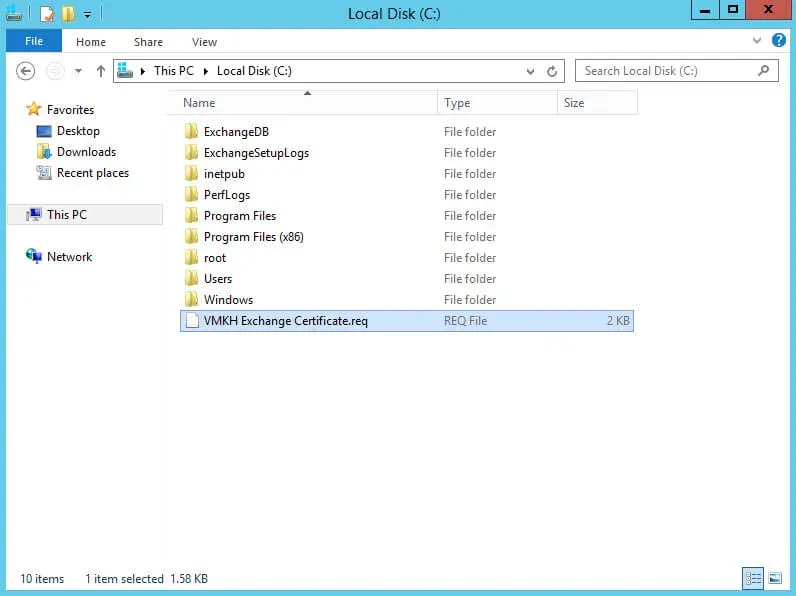Select the Windows folder name
The width and height of the screenshot is (796, 596).
coord(228,300)
